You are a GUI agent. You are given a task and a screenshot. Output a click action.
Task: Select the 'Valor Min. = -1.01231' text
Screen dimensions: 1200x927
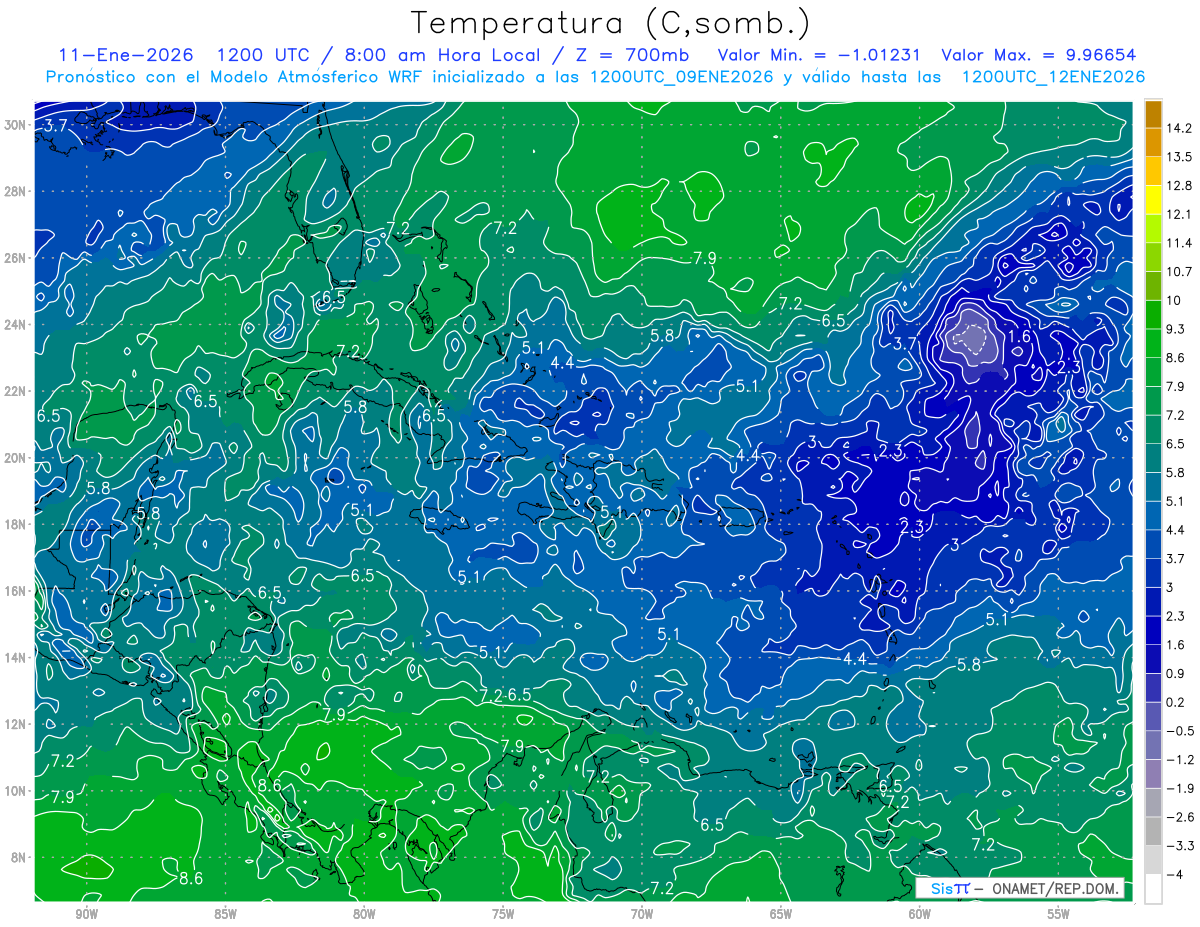[x=820, y=55]
